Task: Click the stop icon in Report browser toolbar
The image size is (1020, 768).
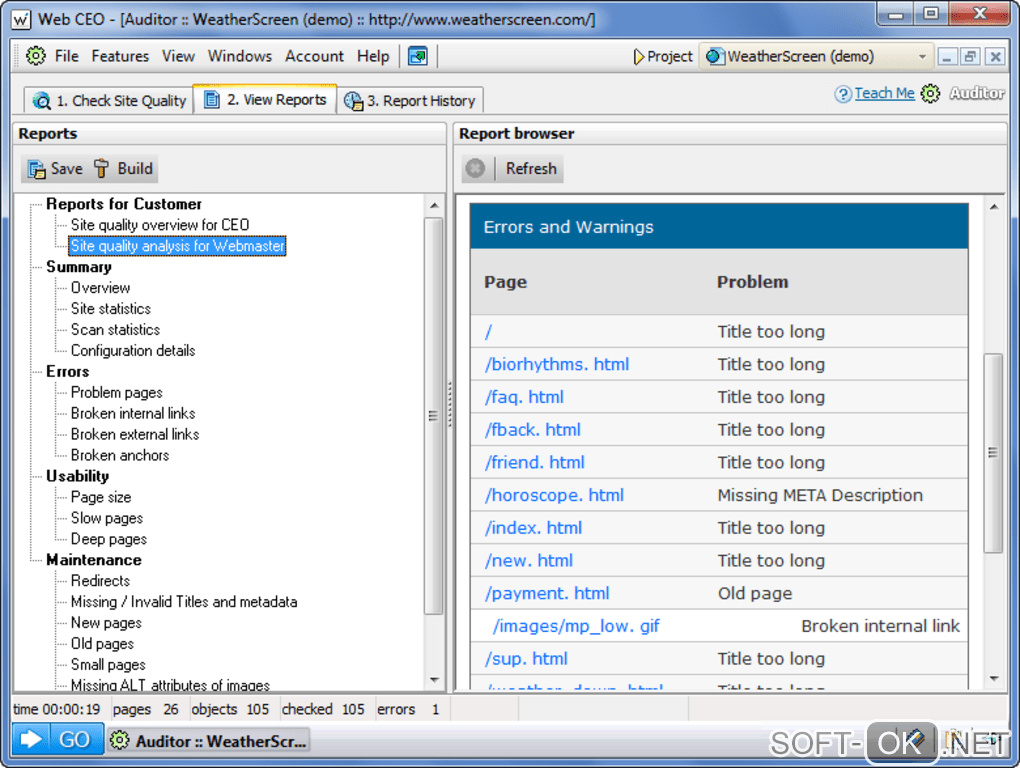Action: point(475,168)
